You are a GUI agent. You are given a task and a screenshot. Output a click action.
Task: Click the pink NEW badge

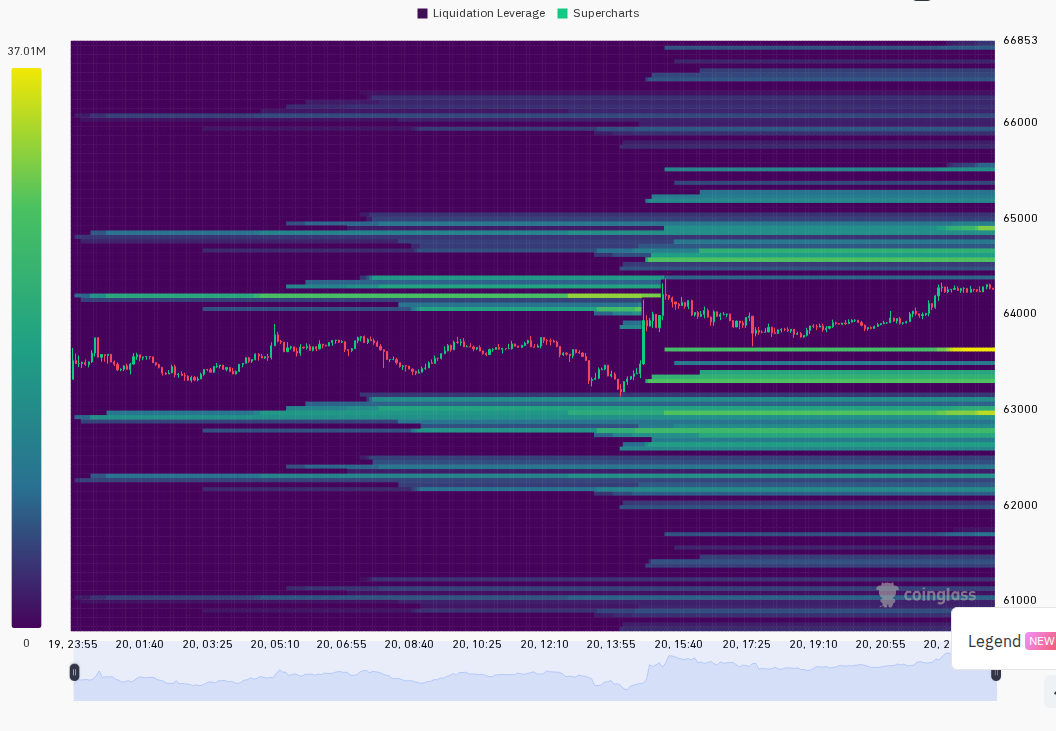(1041, 641)
